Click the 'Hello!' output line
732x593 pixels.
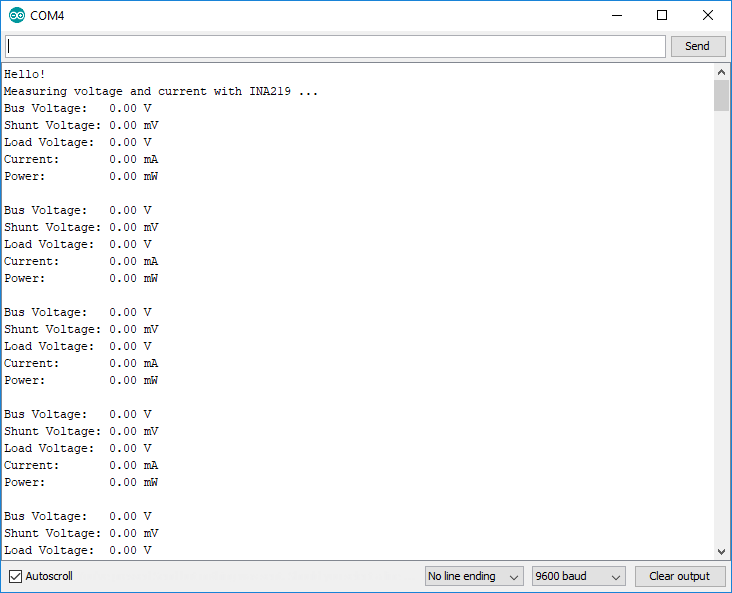25,74
